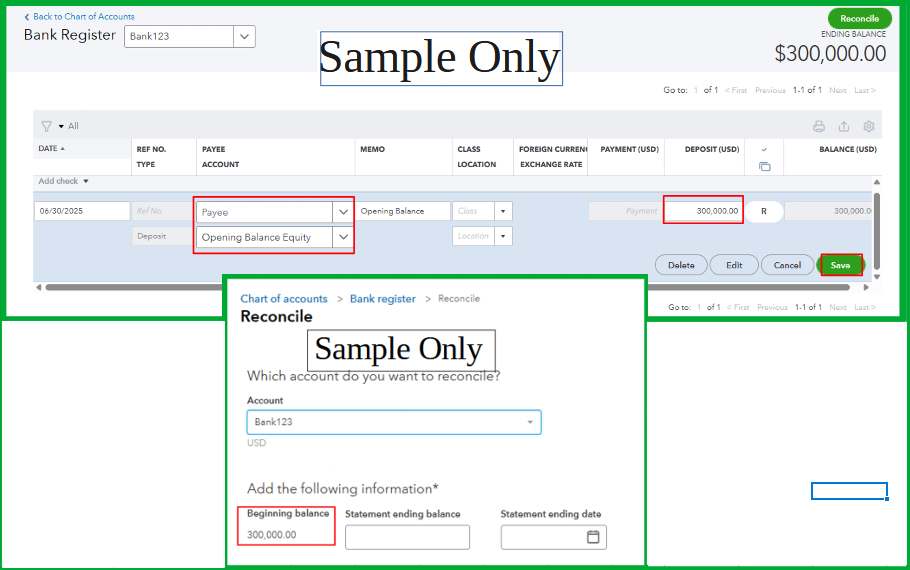This screenshot has height=570, width=910.
Task: Click the DEPOSIT (USD) column header
Action: (712, 150)
